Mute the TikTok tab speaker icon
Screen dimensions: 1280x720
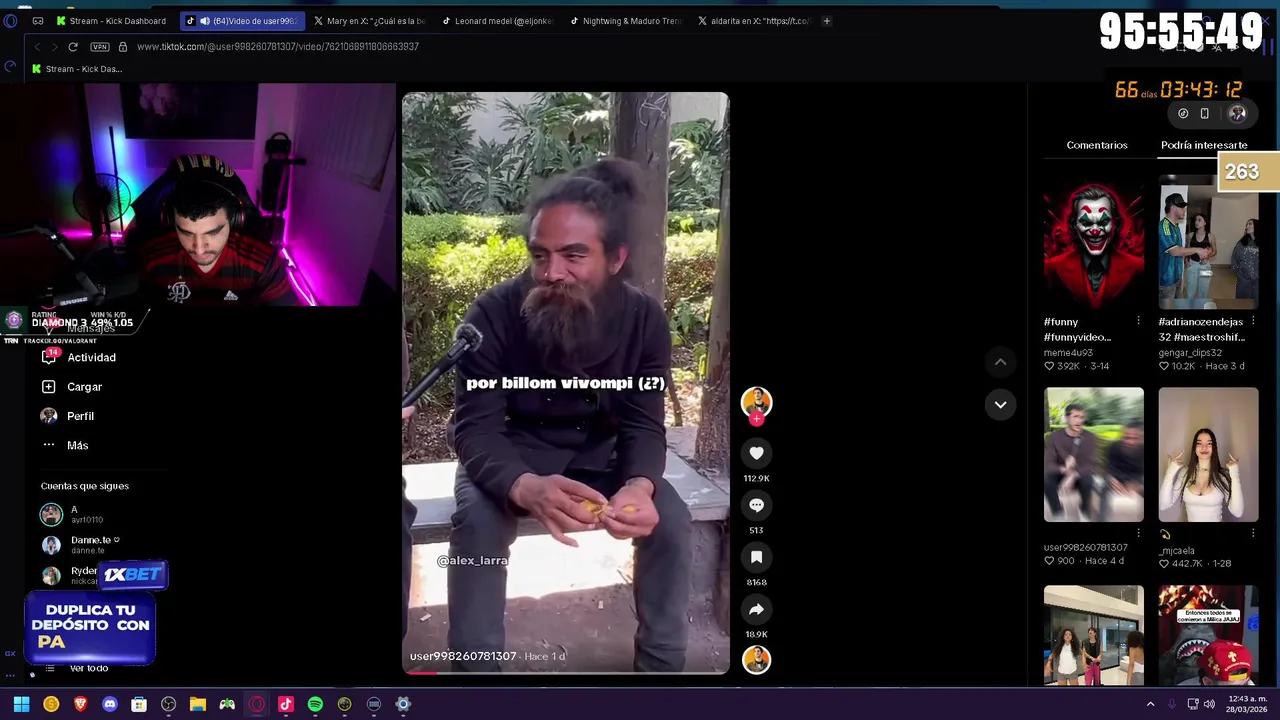204,20
